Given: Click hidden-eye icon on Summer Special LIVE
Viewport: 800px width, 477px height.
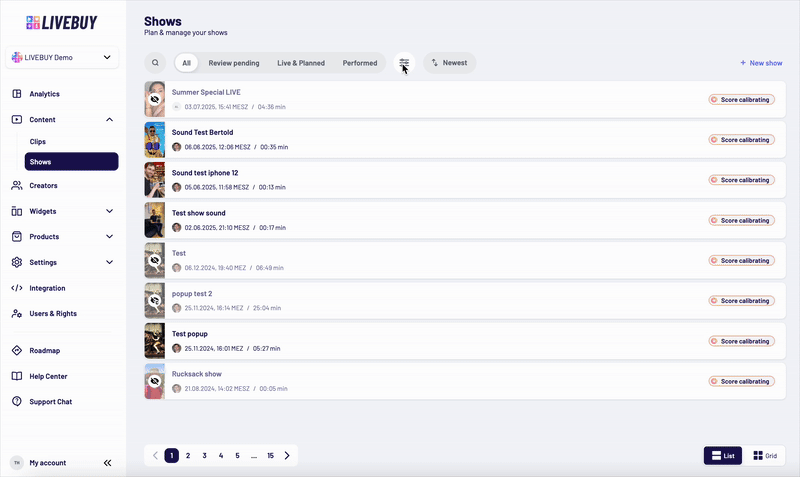Looking at the screenshot, I should pyautogui.click(x=155, y=99).
